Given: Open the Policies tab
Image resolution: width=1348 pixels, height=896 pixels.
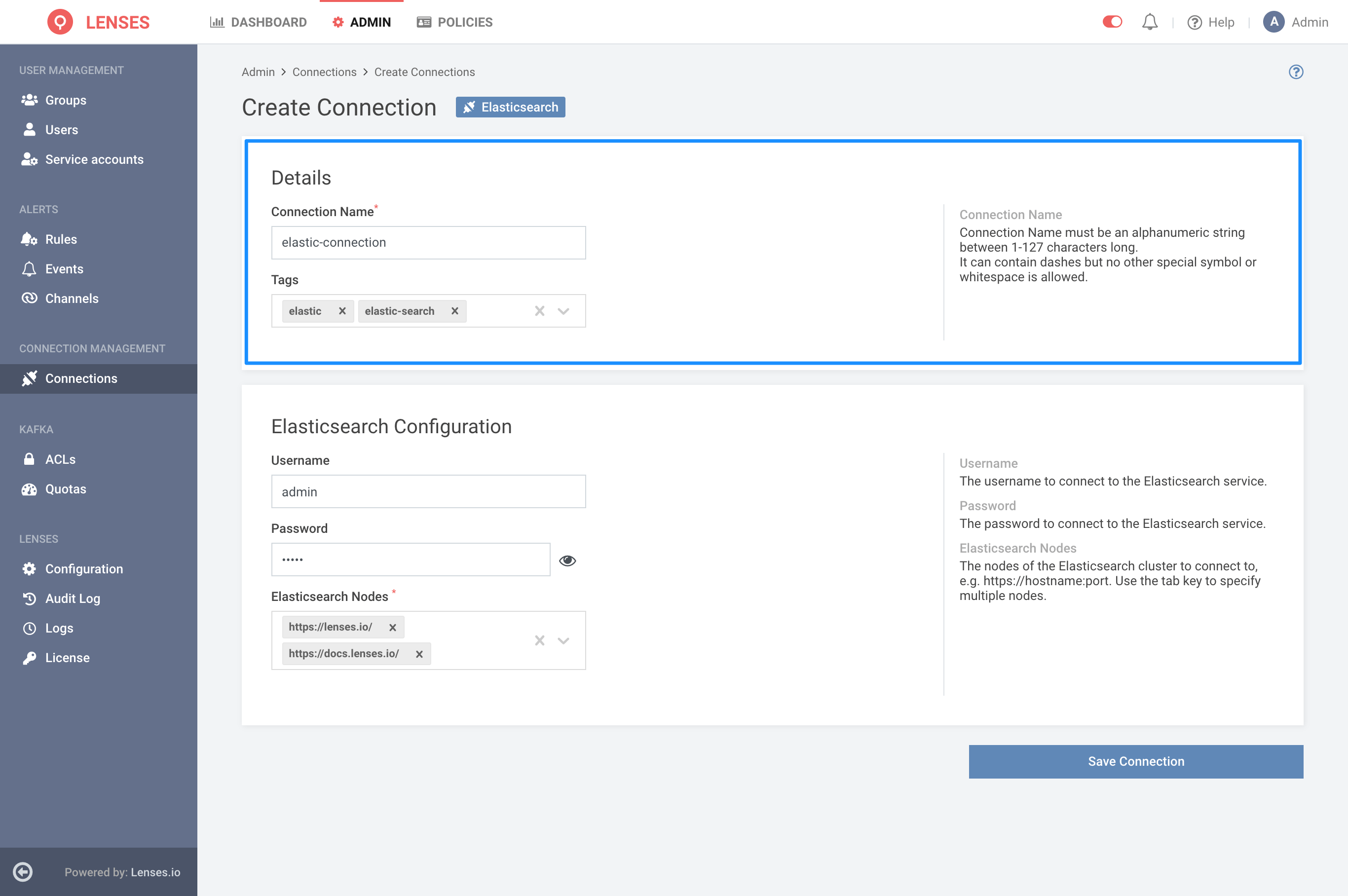Looking at the screenshot, I should tap(454, 22).
